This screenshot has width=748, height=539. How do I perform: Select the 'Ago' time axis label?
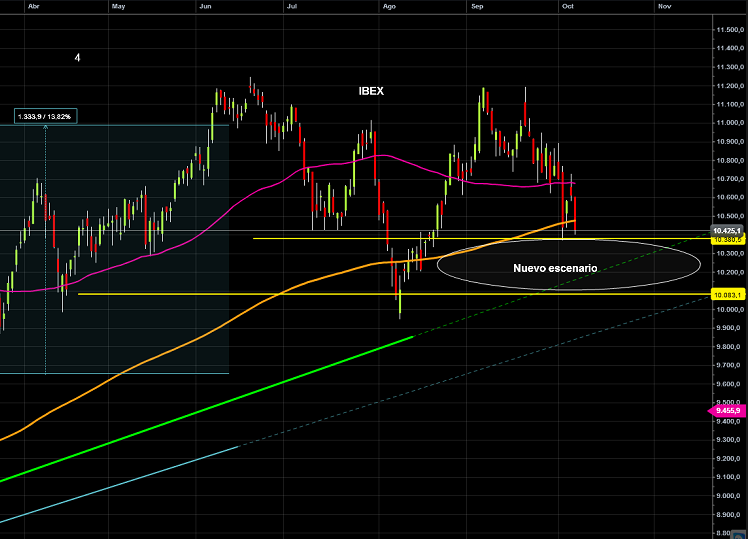[389, 6]
